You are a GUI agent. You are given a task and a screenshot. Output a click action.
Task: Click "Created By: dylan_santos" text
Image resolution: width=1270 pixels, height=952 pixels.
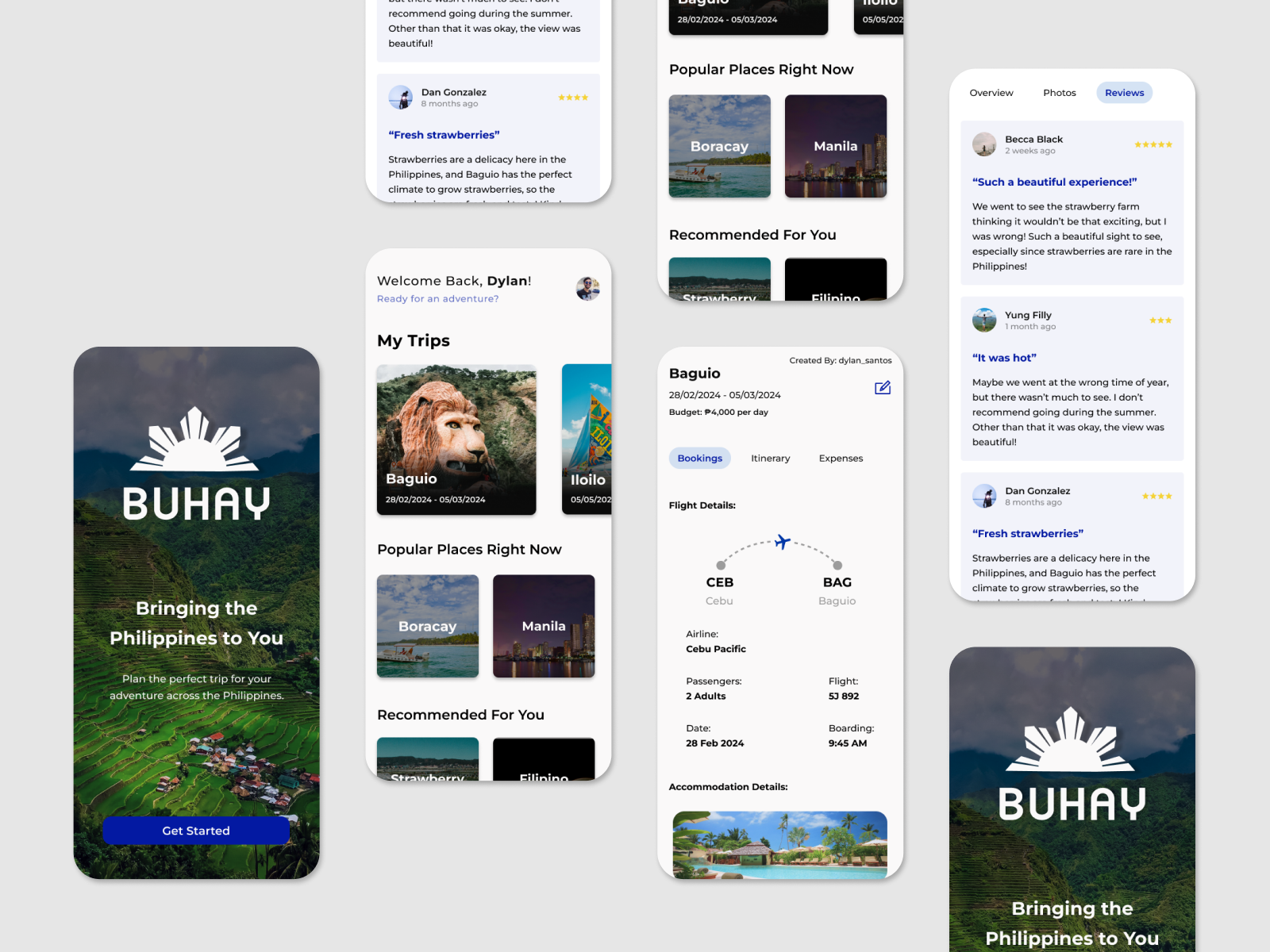[841, 361]
